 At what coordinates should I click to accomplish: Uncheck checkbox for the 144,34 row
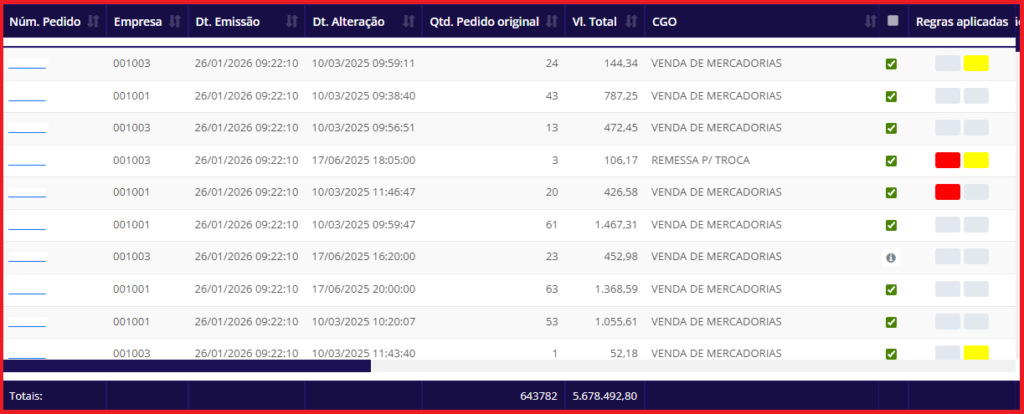pyautogui.click(x=891, y=65)
